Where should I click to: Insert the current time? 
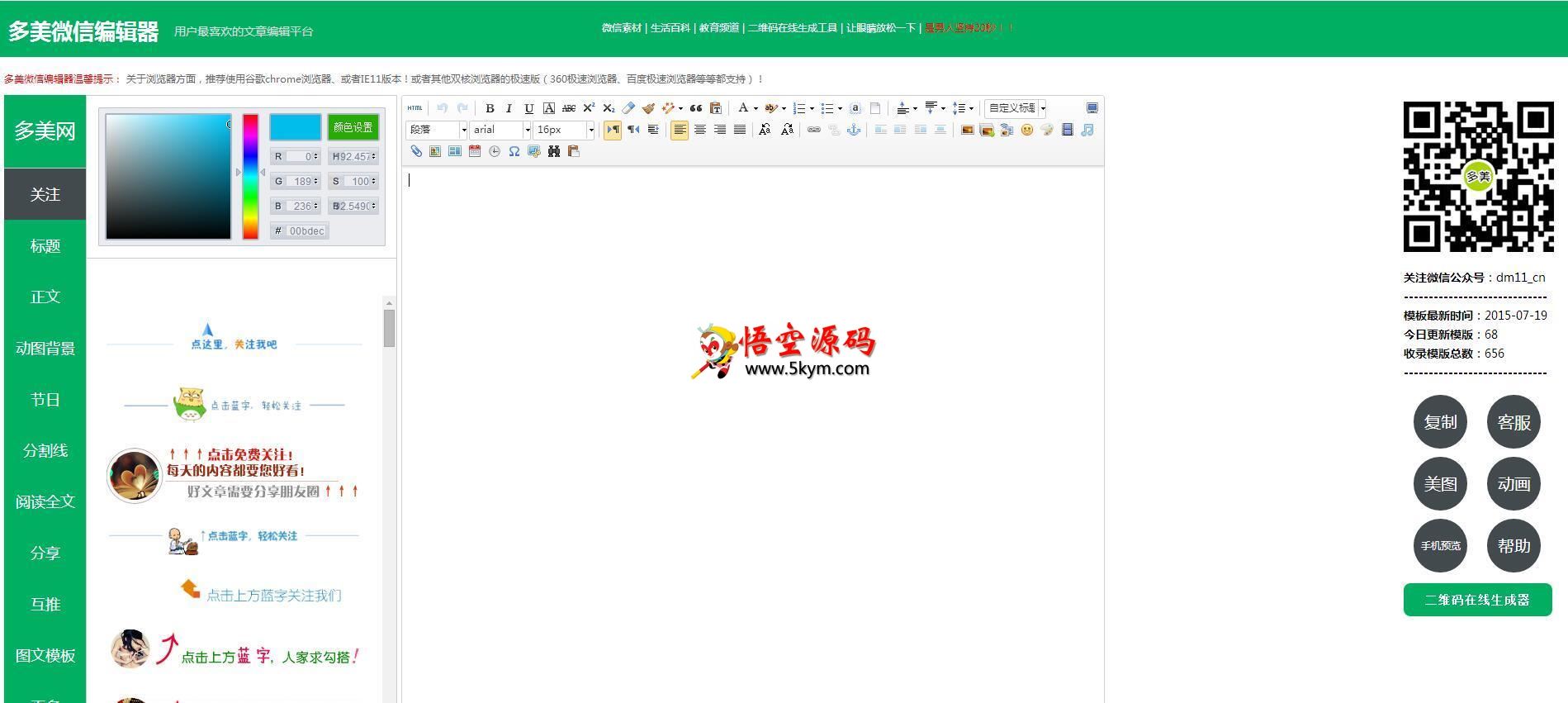point(495,151)
